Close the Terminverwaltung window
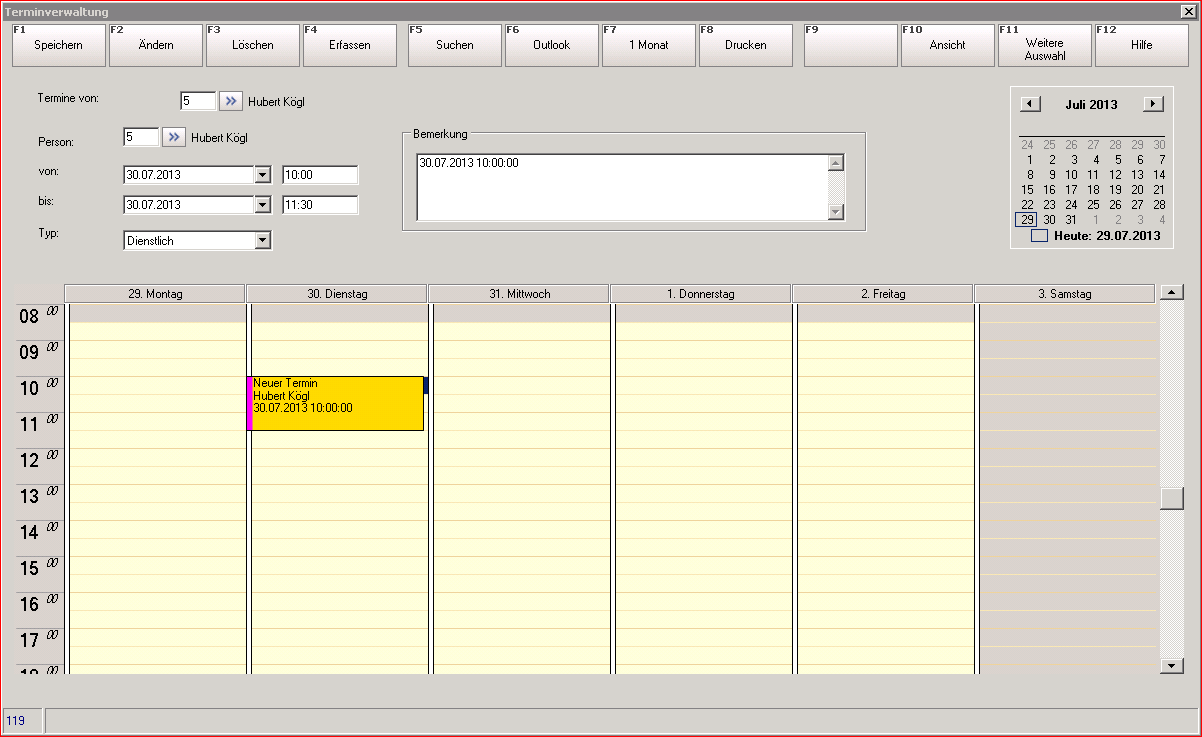Image resolution: width=1202 pixels, height=737 pixels. tap(1190, 11)
